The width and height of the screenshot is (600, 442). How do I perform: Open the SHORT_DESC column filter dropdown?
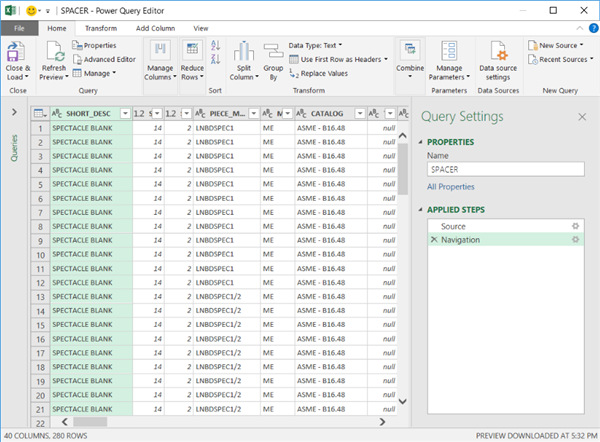coord(125,114)
